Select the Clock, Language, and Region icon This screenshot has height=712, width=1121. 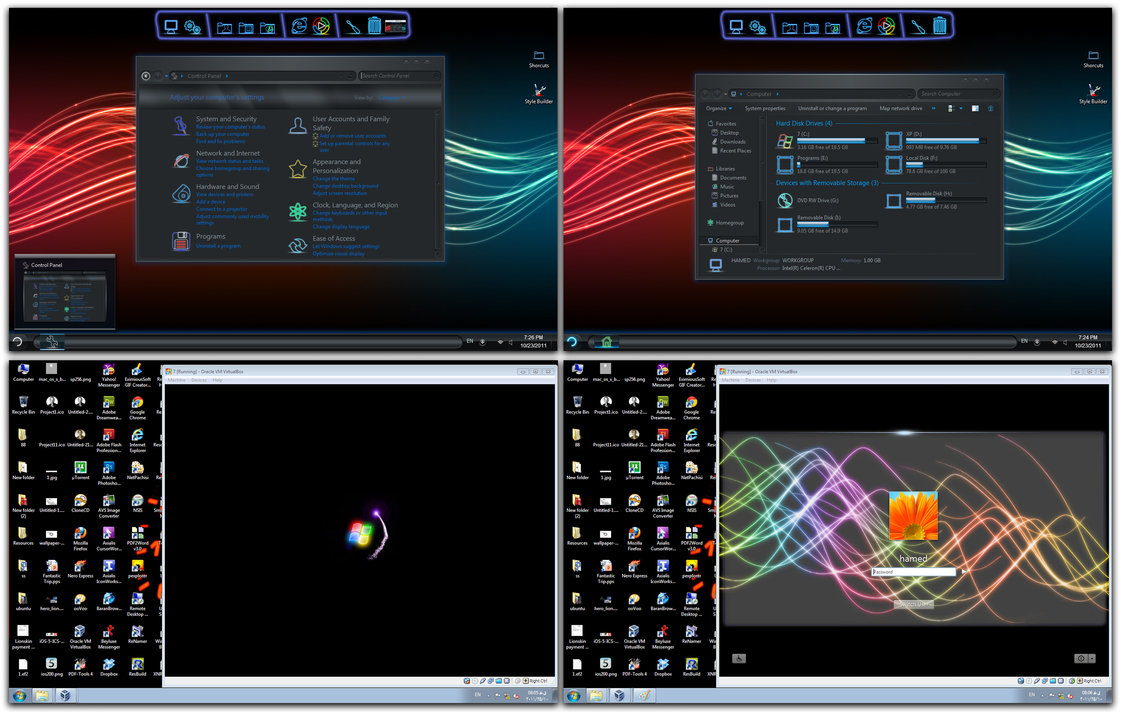coord(297,212)
